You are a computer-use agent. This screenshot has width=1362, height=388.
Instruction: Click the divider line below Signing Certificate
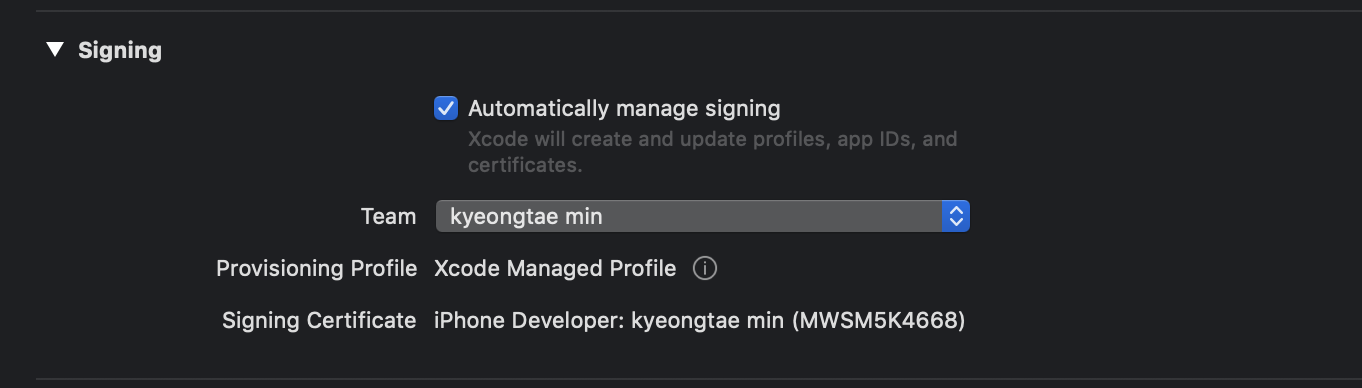click(699, 379)
